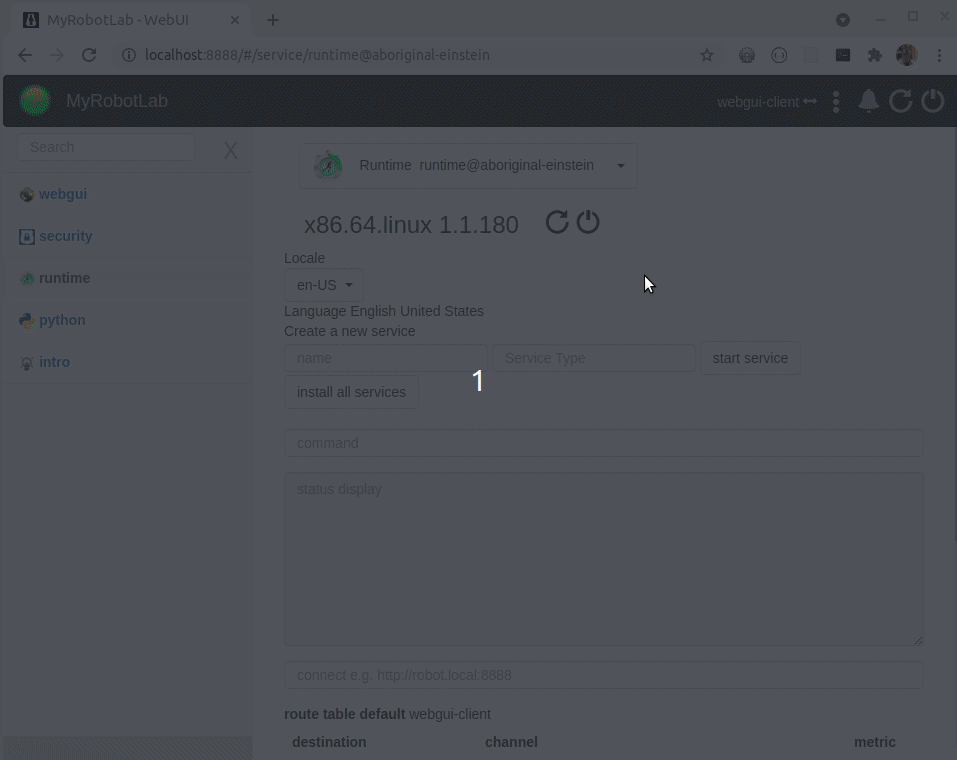Focus the command input field
The height and width of the screenshot is (760, 957).
click(604, 443)
